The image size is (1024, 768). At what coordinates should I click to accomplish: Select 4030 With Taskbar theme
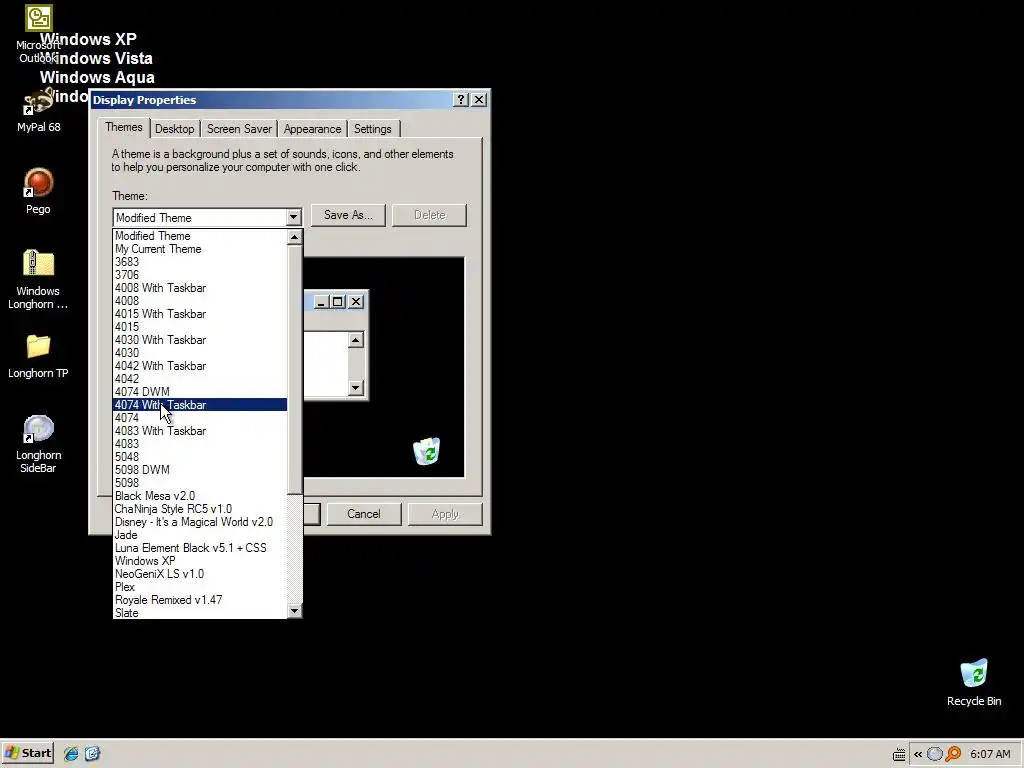(x=200, y=340)
